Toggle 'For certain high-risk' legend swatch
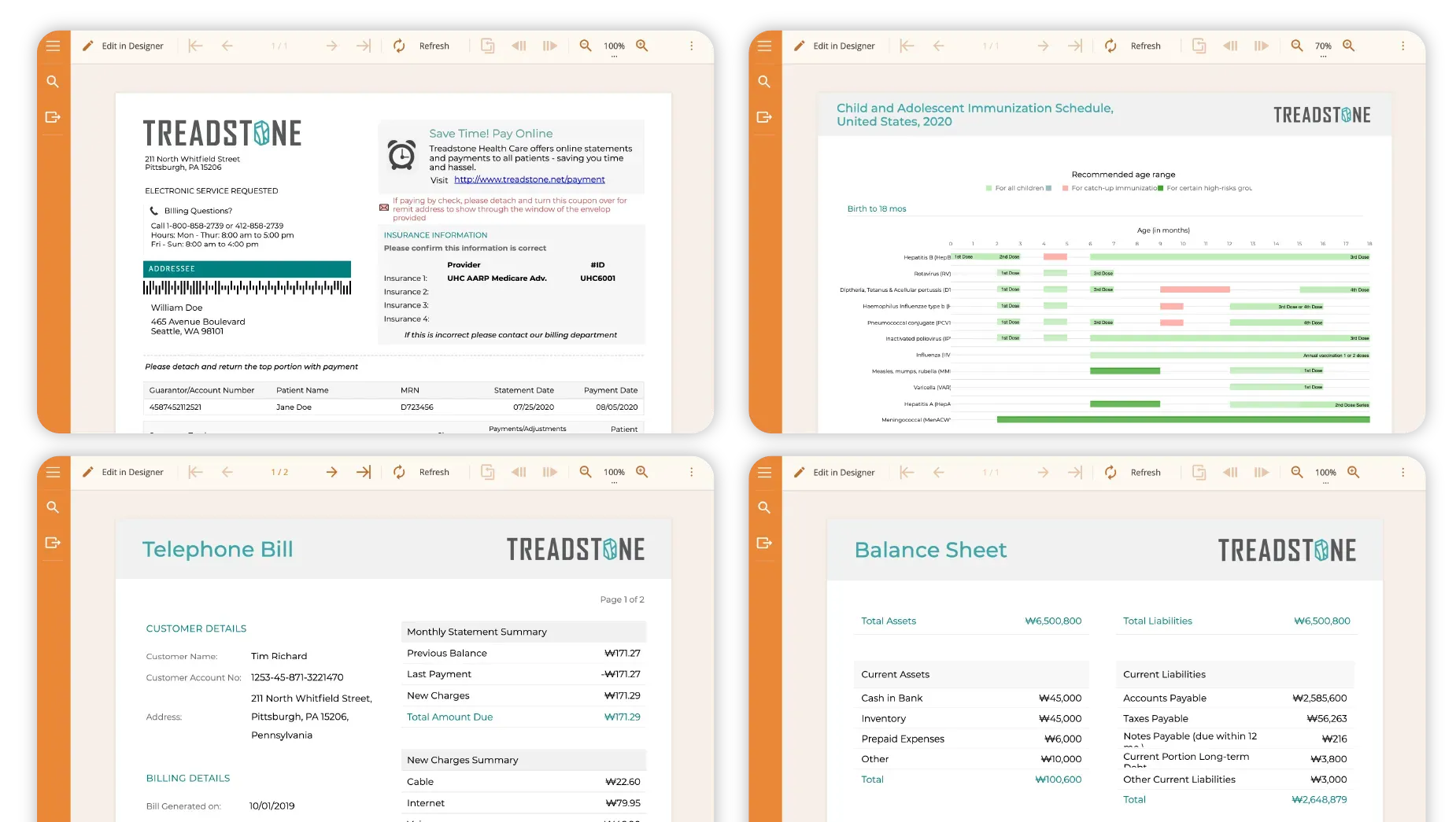This screenshot has width=1456, height=822. [x=1160, y=188]
